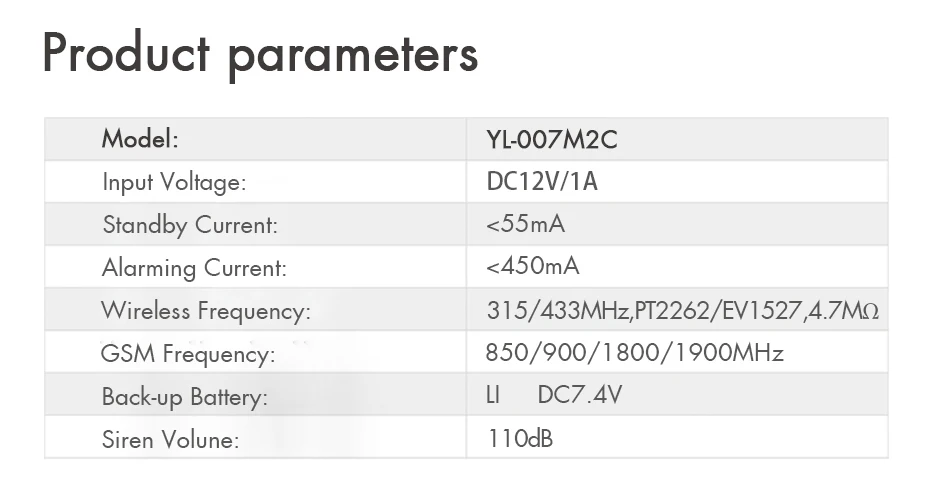Image resolution: width=930 pixels, height=491 pixels.
Task: Click the DC7.4V battery voltage
Action: (580, 396)
